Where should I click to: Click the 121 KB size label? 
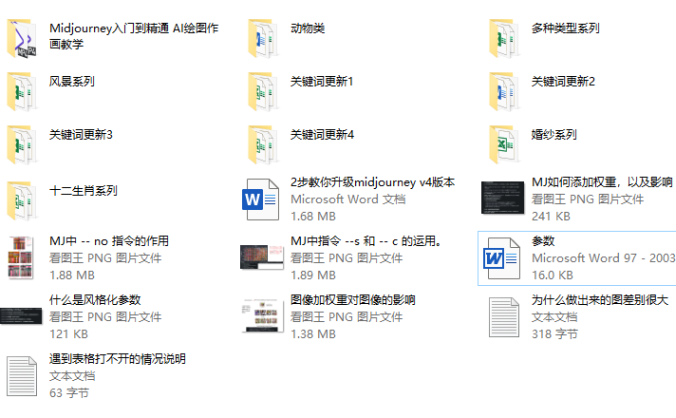(69, 334)
